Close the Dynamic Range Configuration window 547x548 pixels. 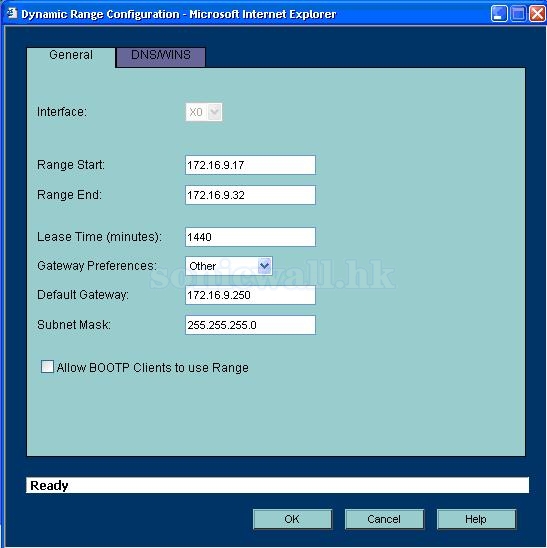pyautogui.click(x=537, y=14)
